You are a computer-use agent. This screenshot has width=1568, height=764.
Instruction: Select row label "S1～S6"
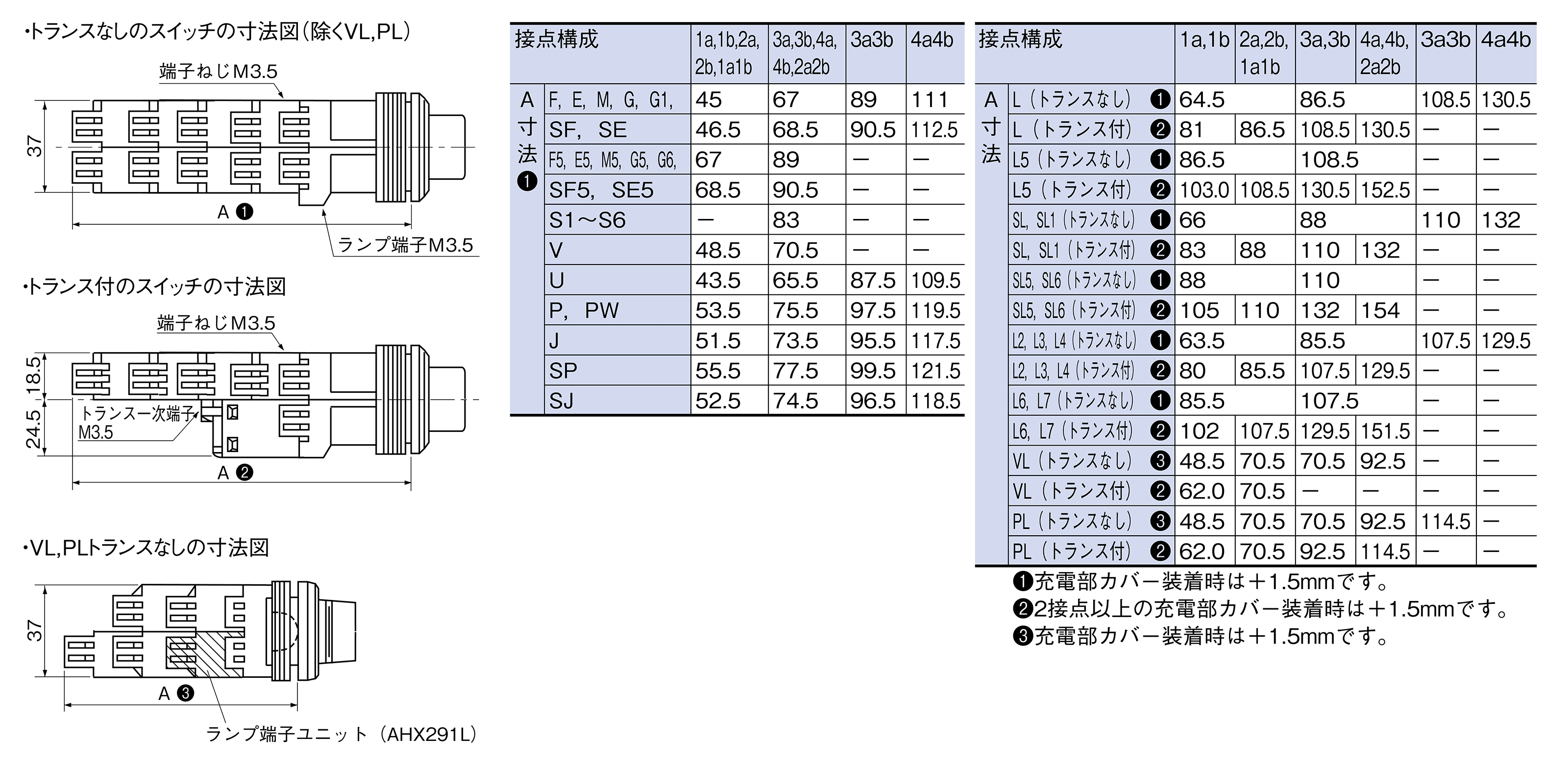point(587,219)
